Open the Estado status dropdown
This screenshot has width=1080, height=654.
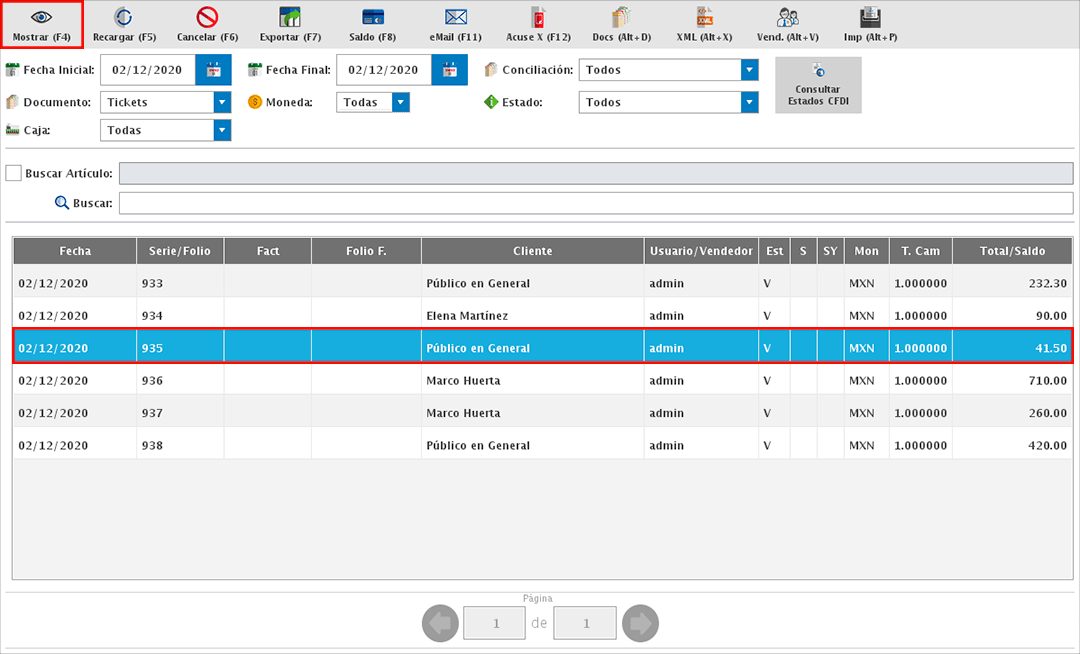pyautogui.click(x=749, y=102)
